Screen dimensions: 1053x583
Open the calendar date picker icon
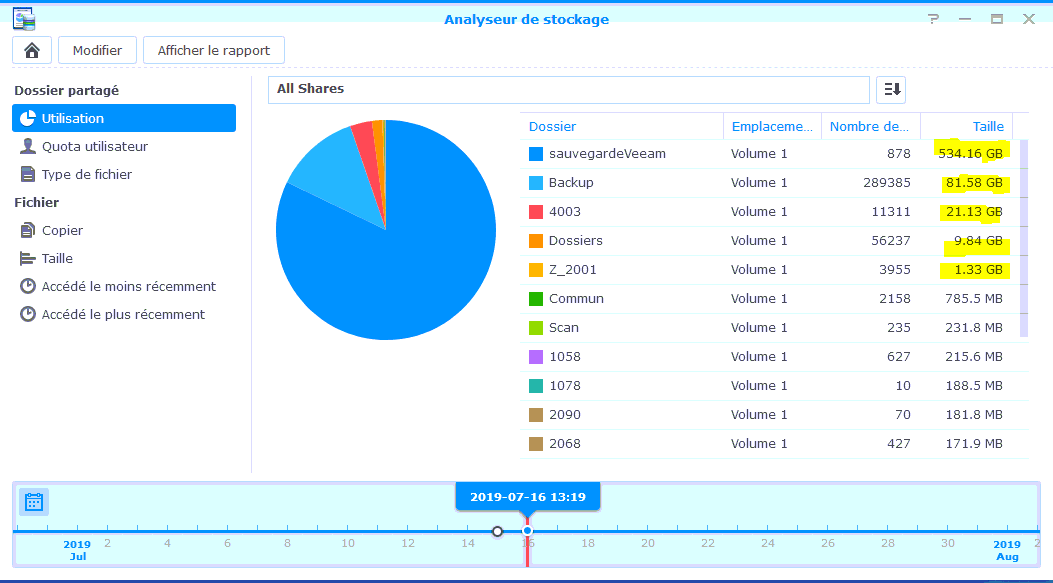tap(34, 502)
